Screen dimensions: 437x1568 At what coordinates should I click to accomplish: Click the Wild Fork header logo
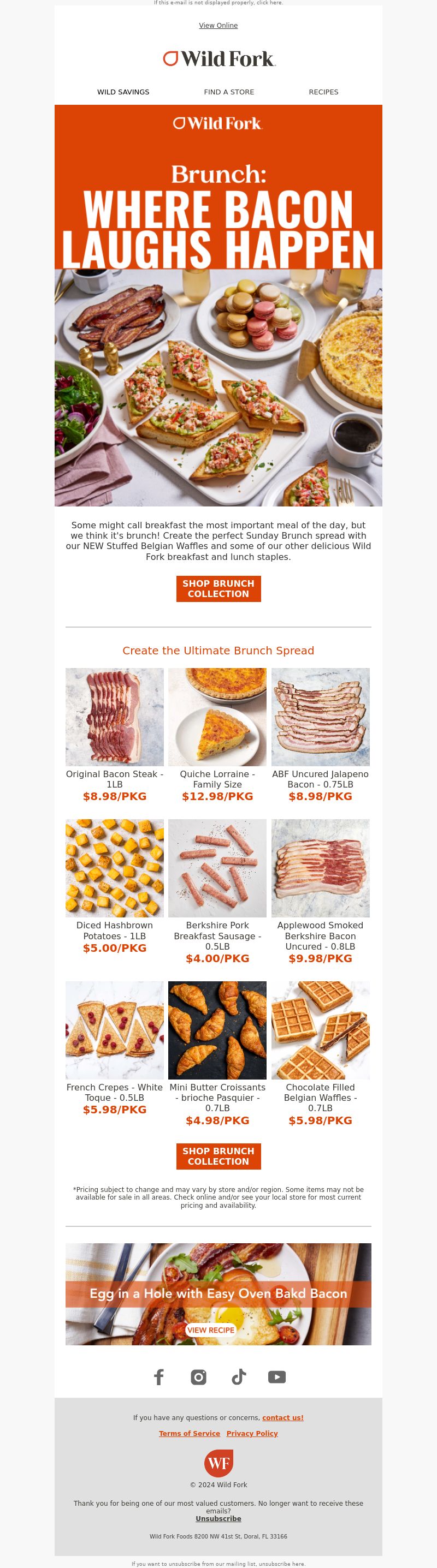pyautogui.click(x=219, y=58)
